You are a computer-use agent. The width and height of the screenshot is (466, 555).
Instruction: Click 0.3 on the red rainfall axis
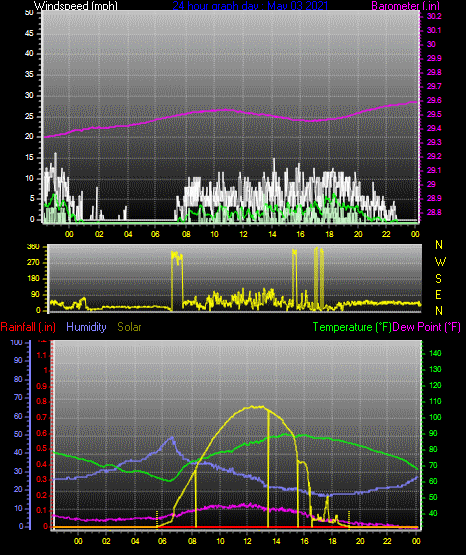tap(42, 480)
